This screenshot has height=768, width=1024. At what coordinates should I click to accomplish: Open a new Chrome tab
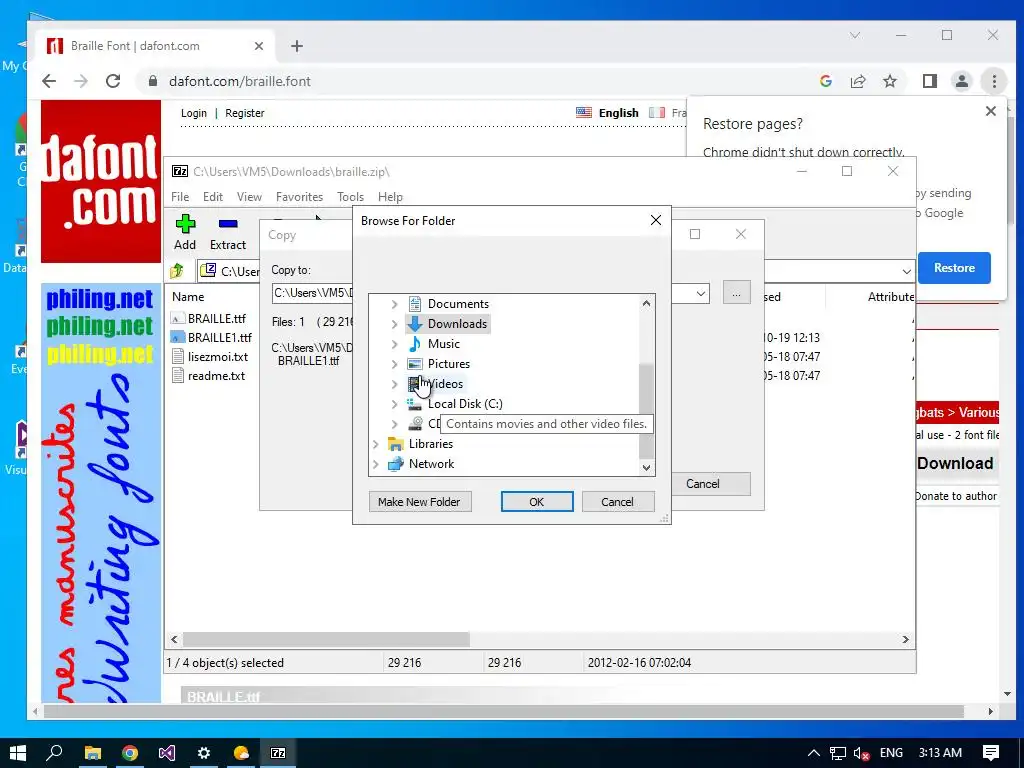pyautogui.click(x=296, y=46)
